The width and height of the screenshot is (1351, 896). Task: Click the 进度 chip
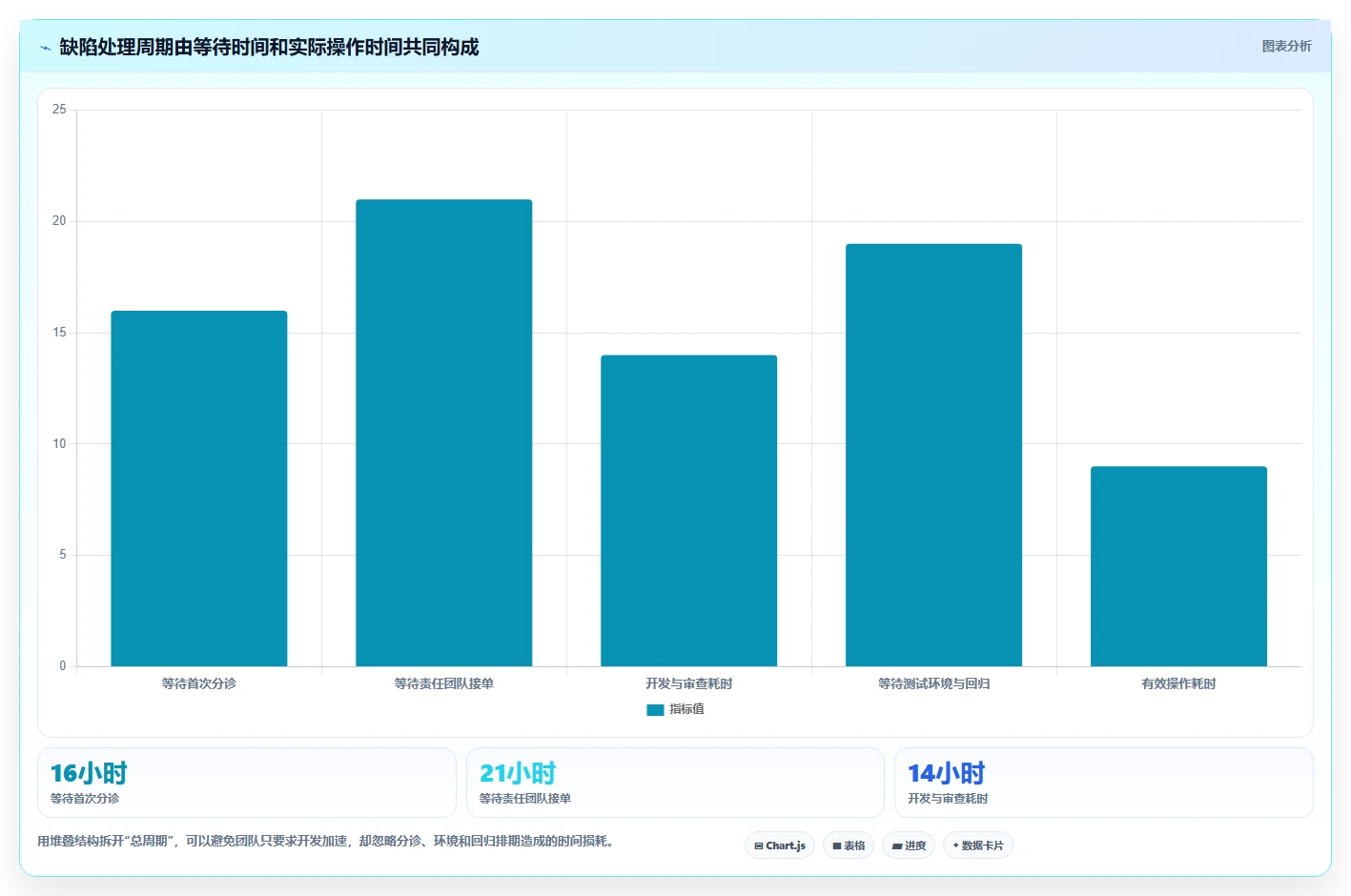tap(909, 845)
